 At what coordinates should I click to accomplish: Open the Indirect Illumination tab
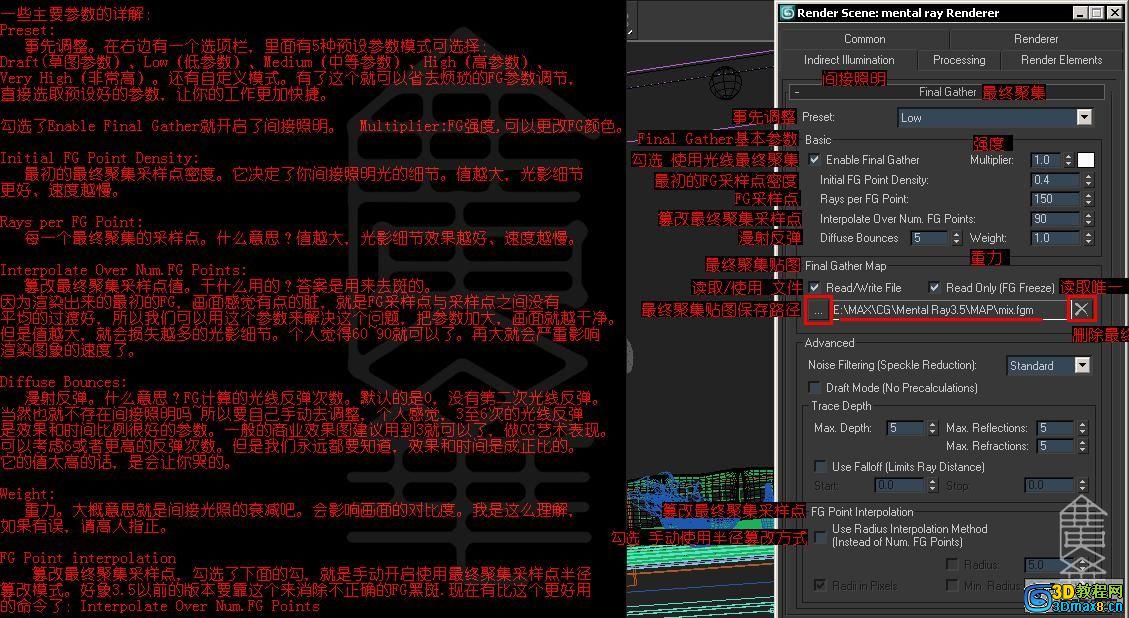coord(849,60)
